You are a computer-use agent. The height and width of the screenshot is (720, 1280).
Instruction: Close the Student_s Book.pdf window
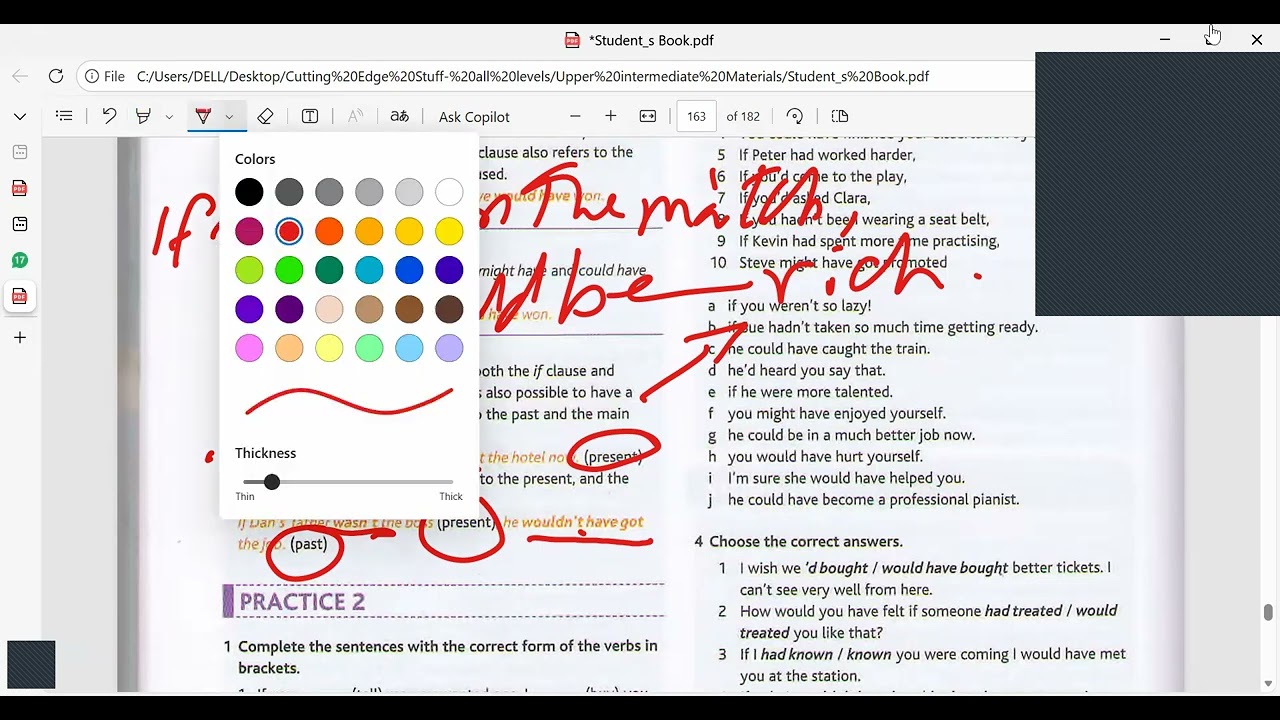click(1257, 40)
